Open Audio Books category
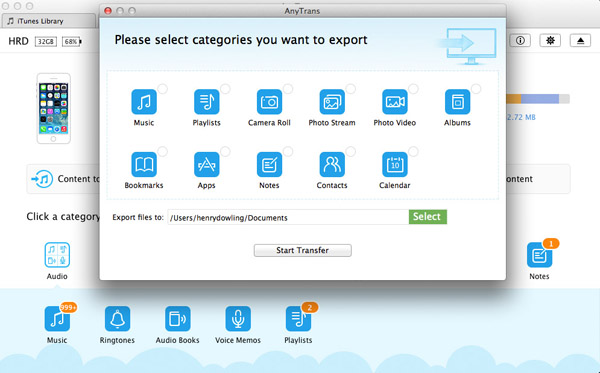The width and height of the screenshot is (600, 373). [x=178, y=318]
